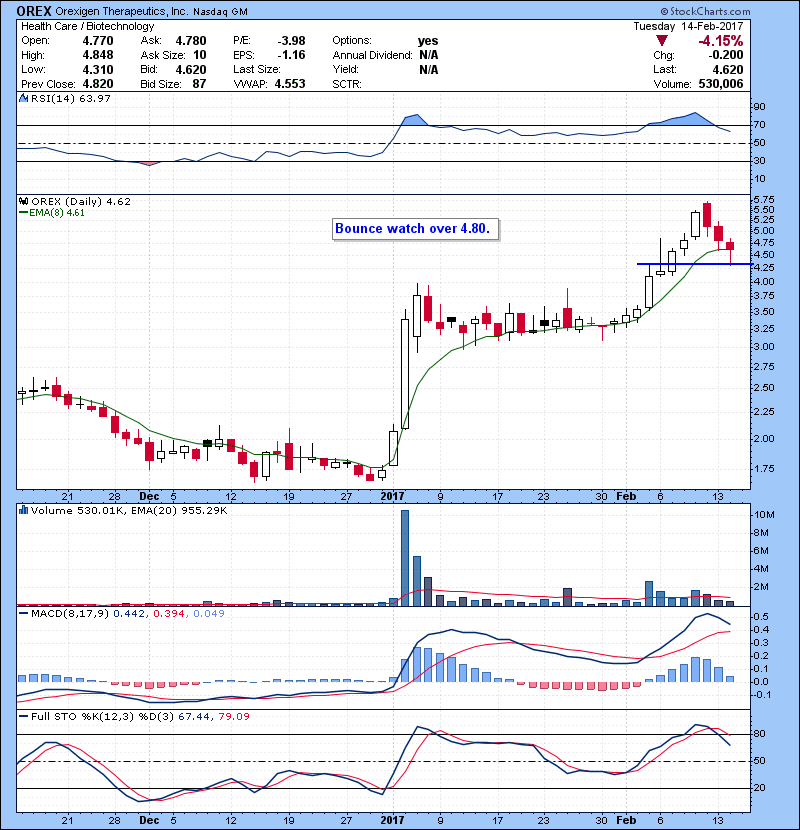Click the Open value 4.770
Image resolution: width=800 pixels, height=830 pixels.
click(x=98, y=41)
